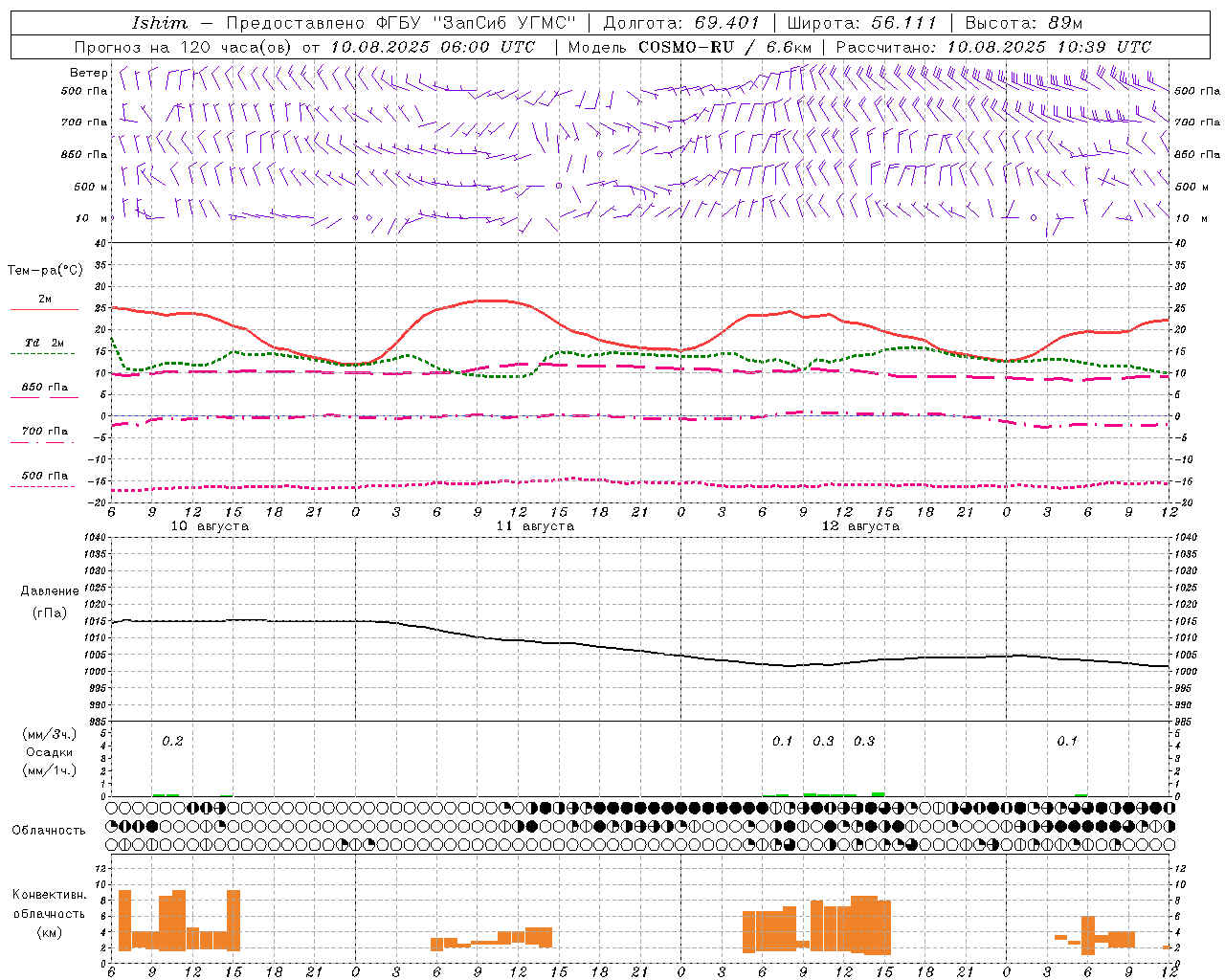Click the "Конвективн." convective cloud label
1225x980 pixels.
coord(50,895)
